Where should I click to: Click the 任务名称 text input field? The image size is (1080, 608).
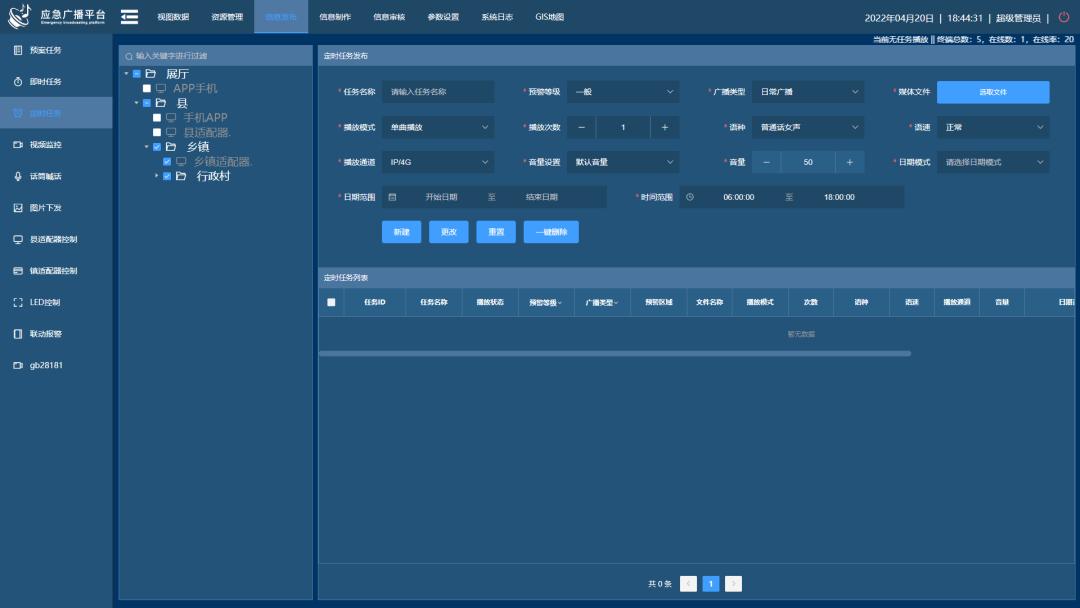pyautogui.click(x=438, y=92)
